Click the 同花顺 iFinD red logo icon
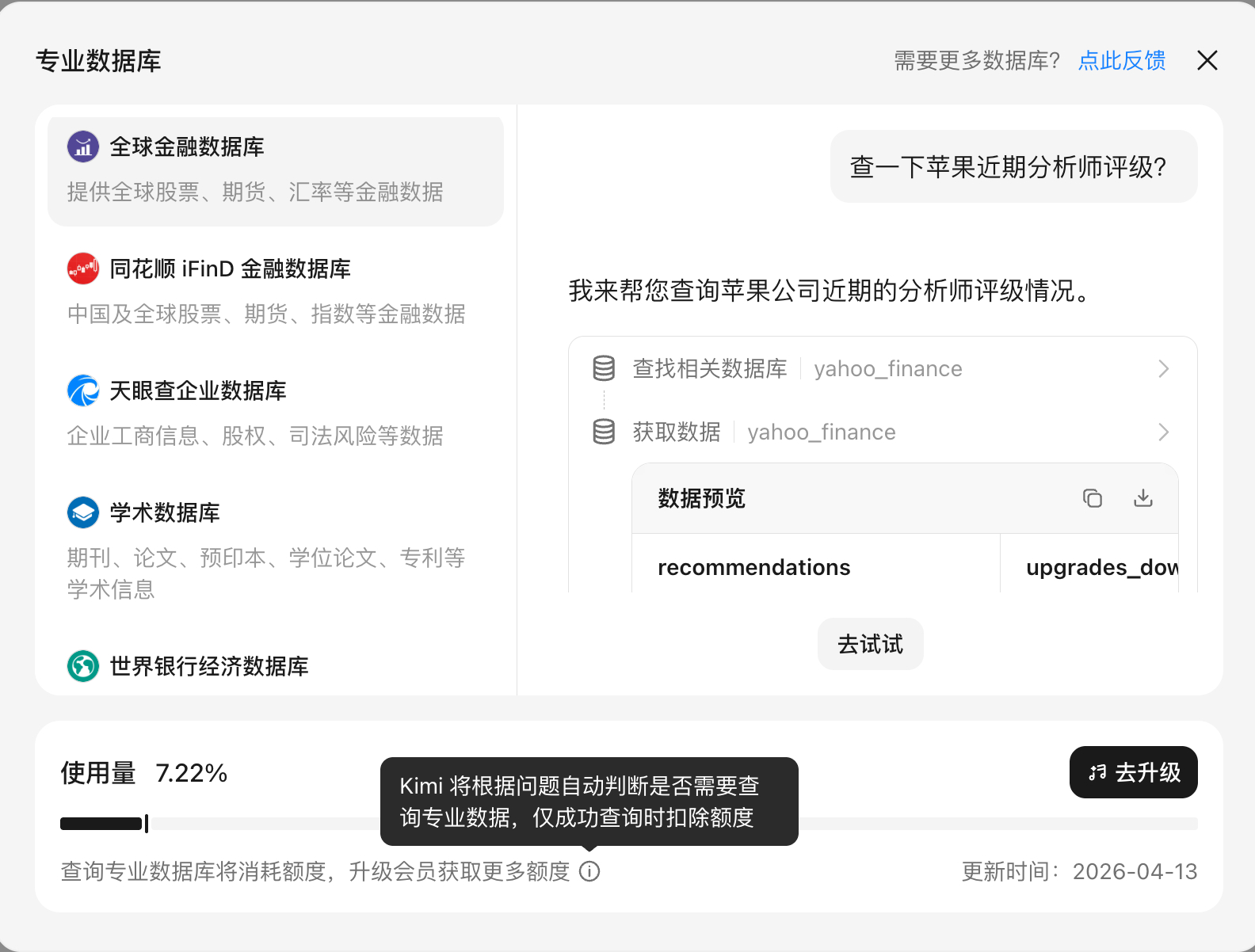 [83, 268]
